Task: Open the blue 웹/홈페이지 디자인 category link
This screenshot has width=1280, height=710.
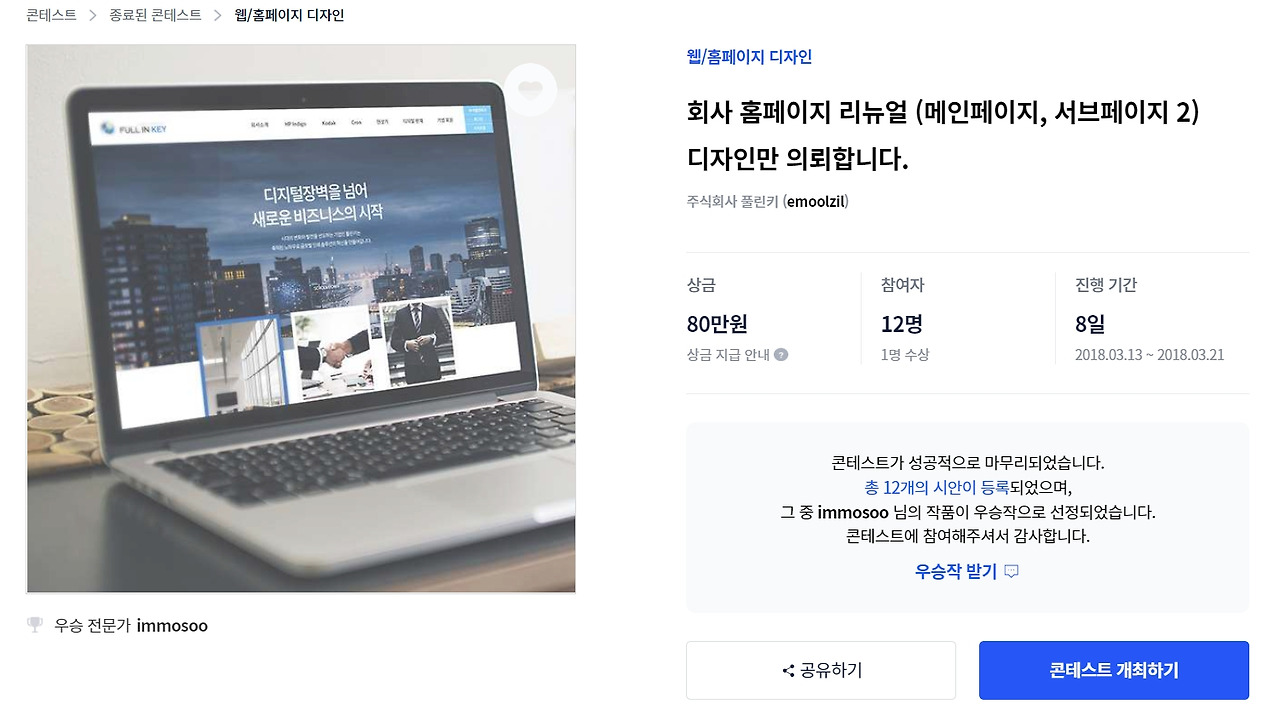Action: point(749,57)
